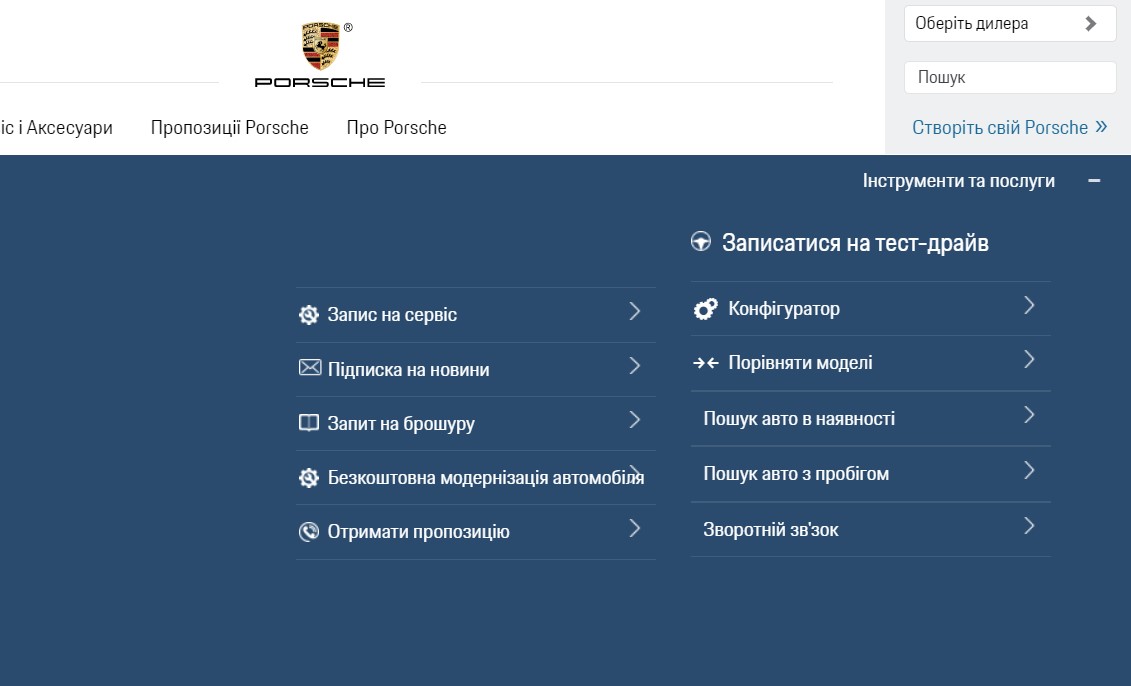Click chevron next to Зворотній зв'язок
Screen dimensions: 1131x686
pyautogui.click(x=1029, y=526)
